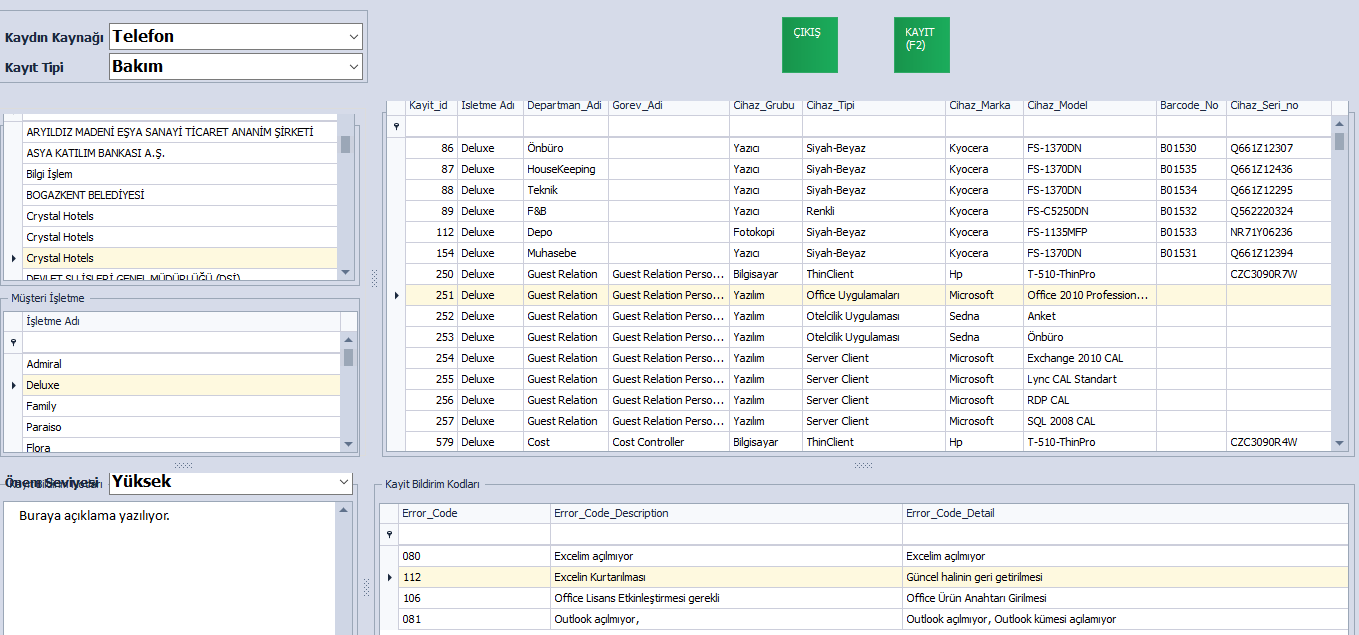The image size is (1359, 635).
Task: Select 'Family' in Müşteri İşletme list
Action: tap(182, 406)
